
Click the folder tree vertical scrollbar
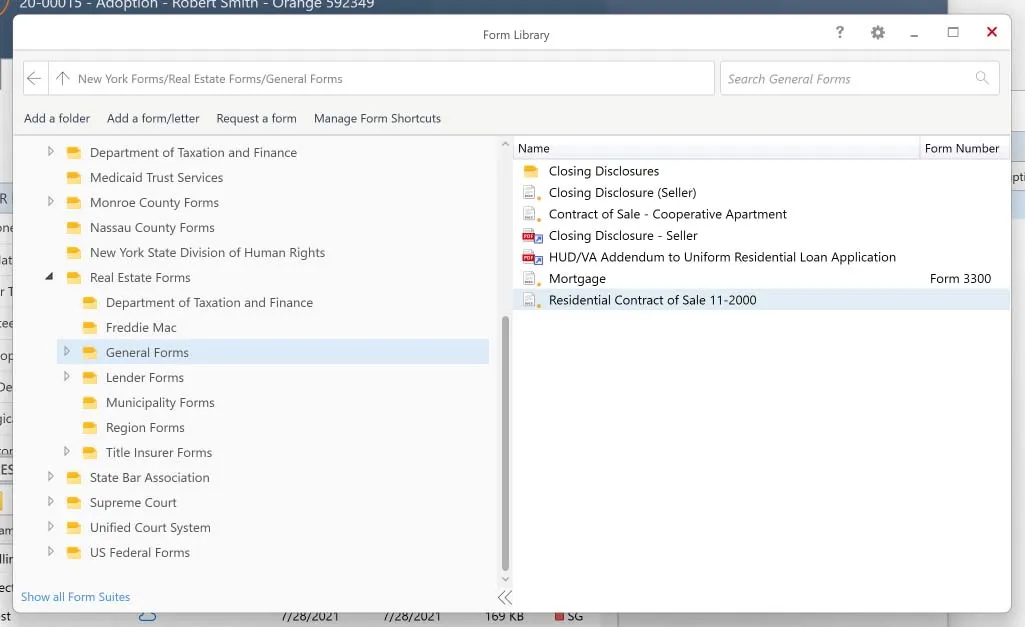click(x=505, y=443)
